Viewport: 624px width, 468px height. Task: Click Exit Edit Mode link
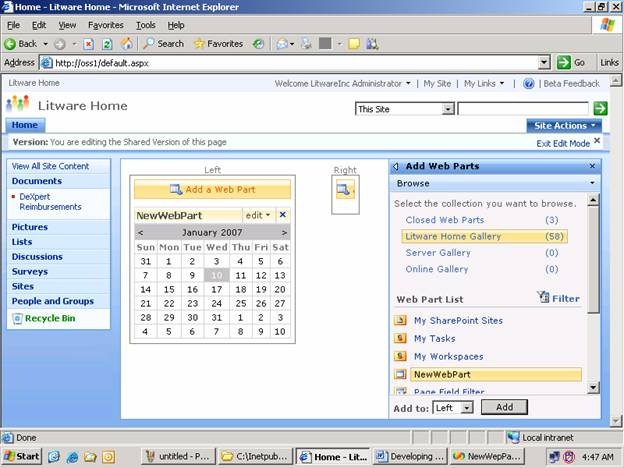click(x=563, y=143)
